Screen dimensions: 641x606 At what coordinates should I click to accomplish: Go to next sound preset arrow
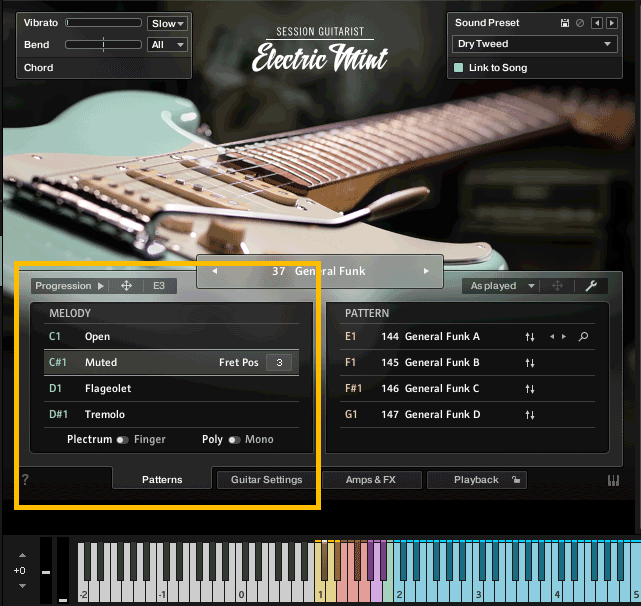point(612,23)
